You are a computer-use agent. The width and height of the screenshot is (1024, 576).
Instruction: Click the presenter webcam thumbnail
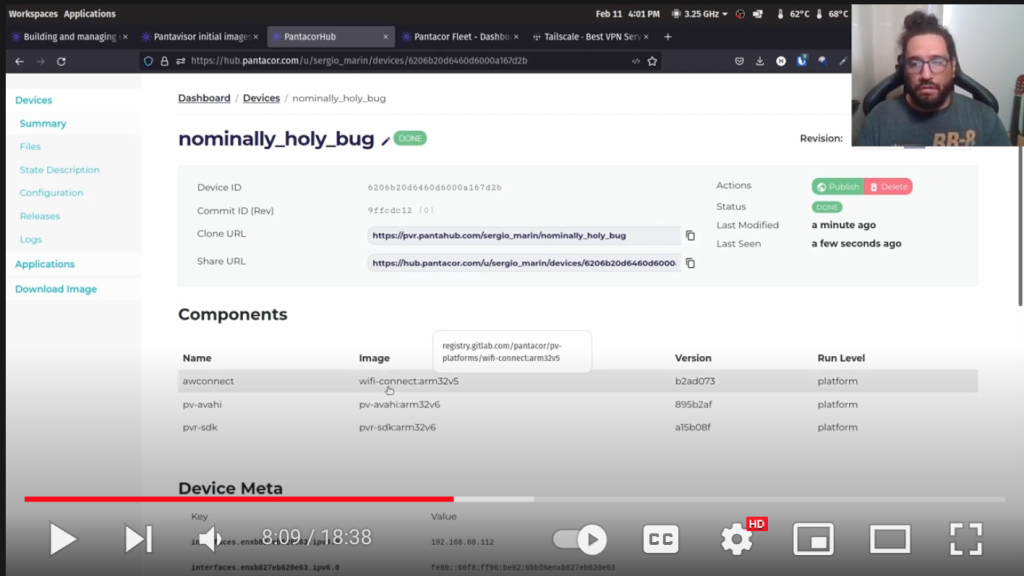(x=938, y=75)
